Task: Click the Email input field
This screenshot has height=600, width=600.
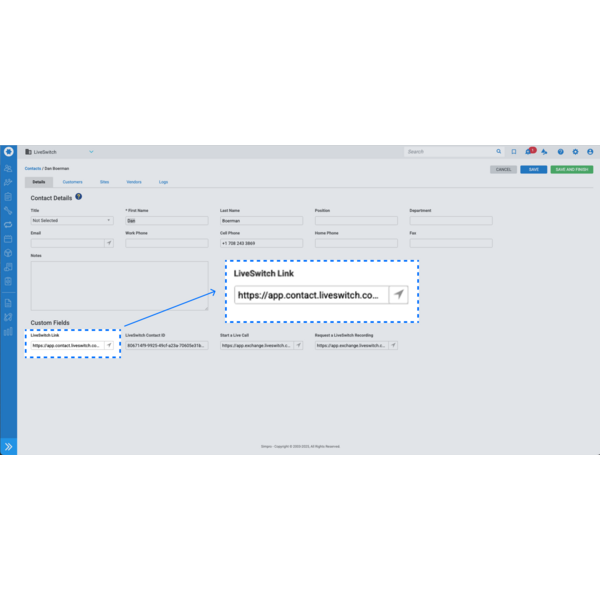Action: [67, 243]
